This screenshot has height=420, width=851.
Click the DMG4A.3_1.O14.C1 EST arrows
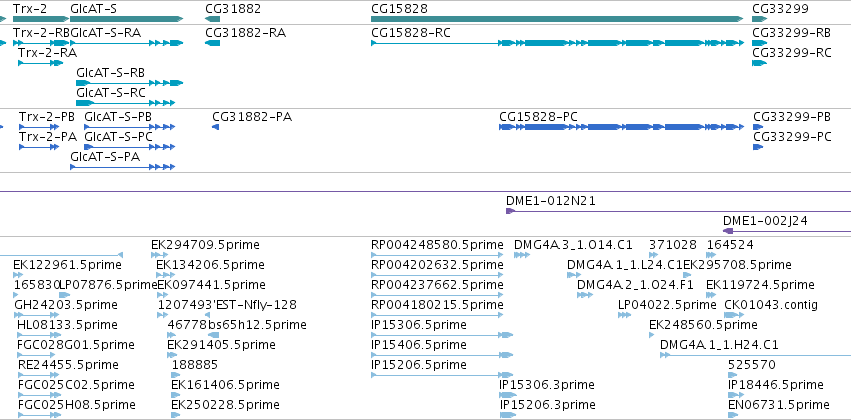pyautogui.click(x=522, y=255)
